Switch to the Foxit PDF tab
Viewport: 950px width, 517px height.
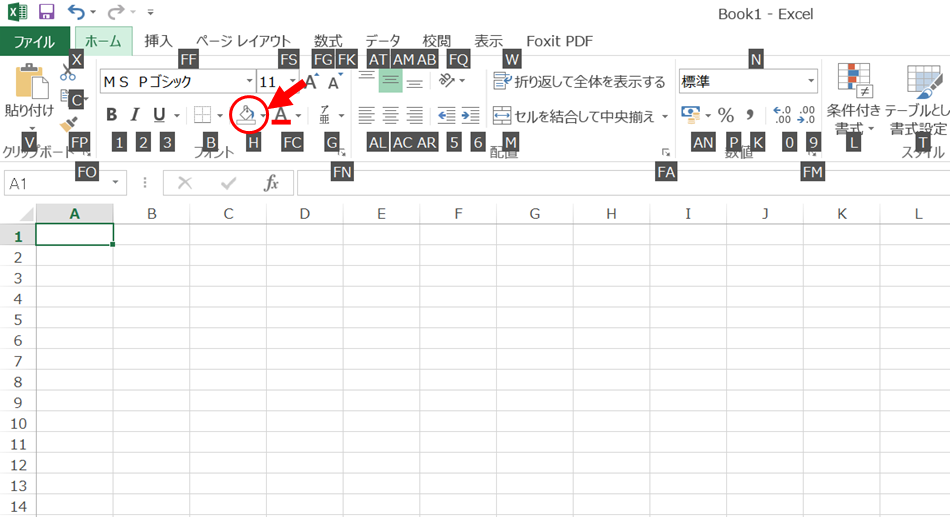pos(559,41)
